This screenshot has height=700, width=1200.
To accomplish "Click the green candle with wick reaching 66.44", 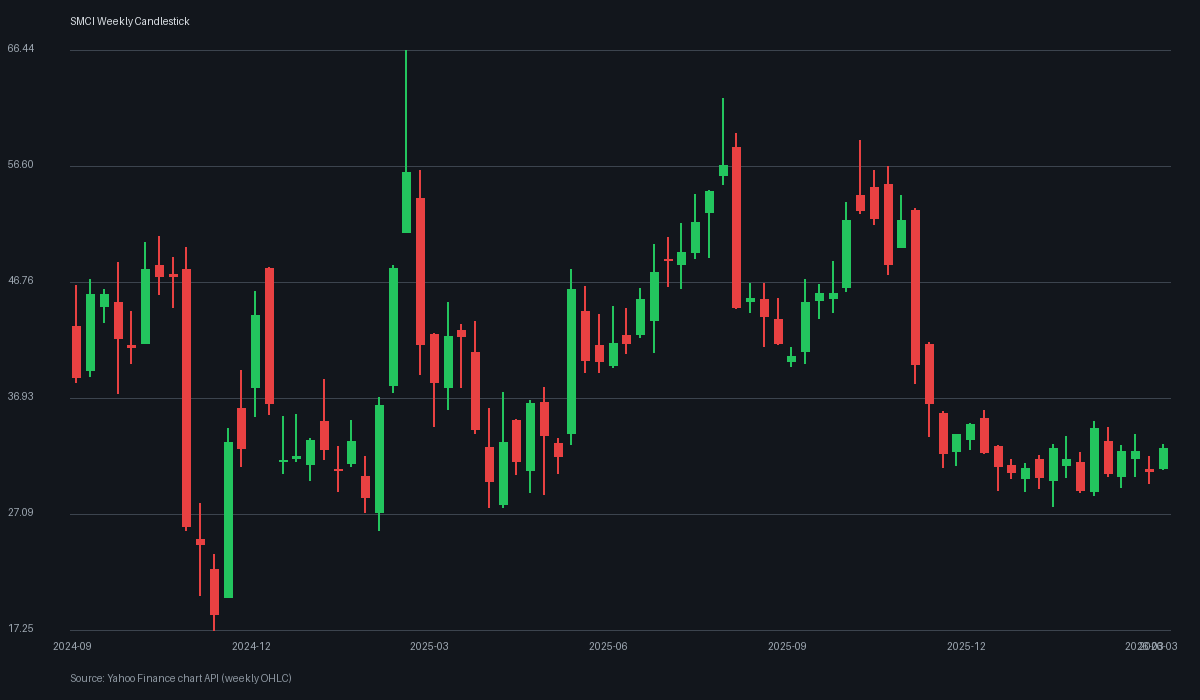I will pos(406,202).
